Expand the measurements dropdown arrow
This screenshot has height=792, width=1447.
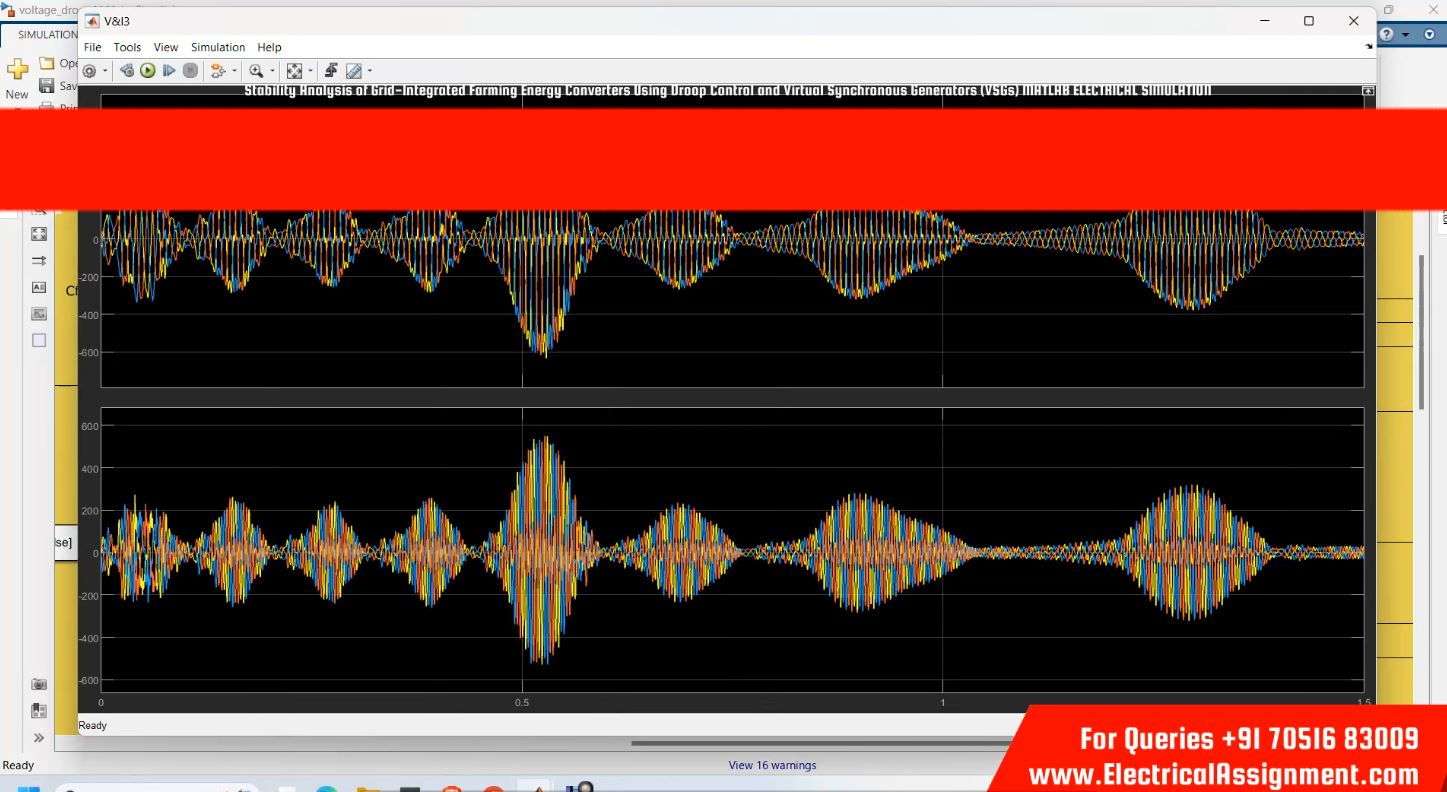pos(369,71)
